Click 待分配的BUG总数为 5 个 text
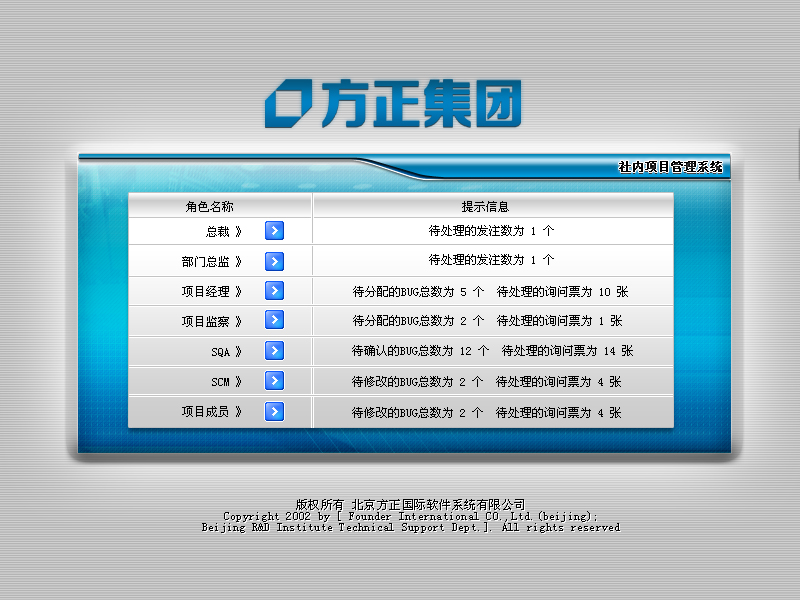 (x=418, y=292)
